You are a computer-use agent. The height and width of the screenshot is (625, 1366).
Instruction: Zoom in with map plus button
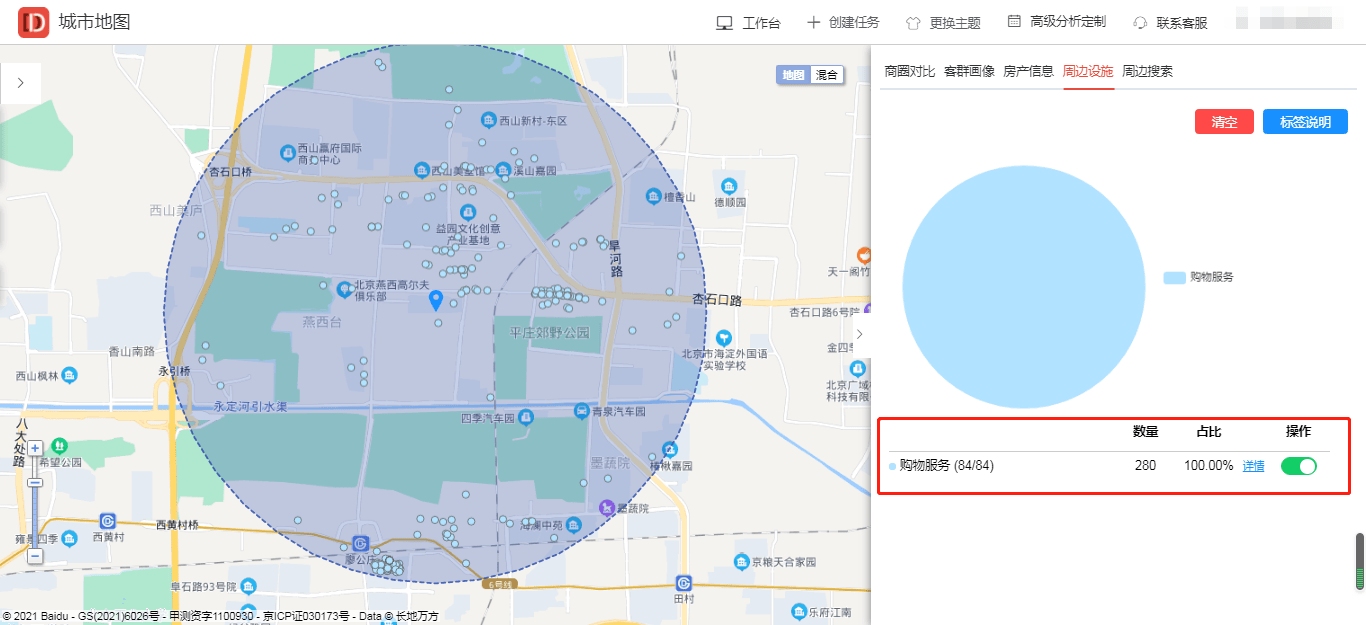coord(35,449)
